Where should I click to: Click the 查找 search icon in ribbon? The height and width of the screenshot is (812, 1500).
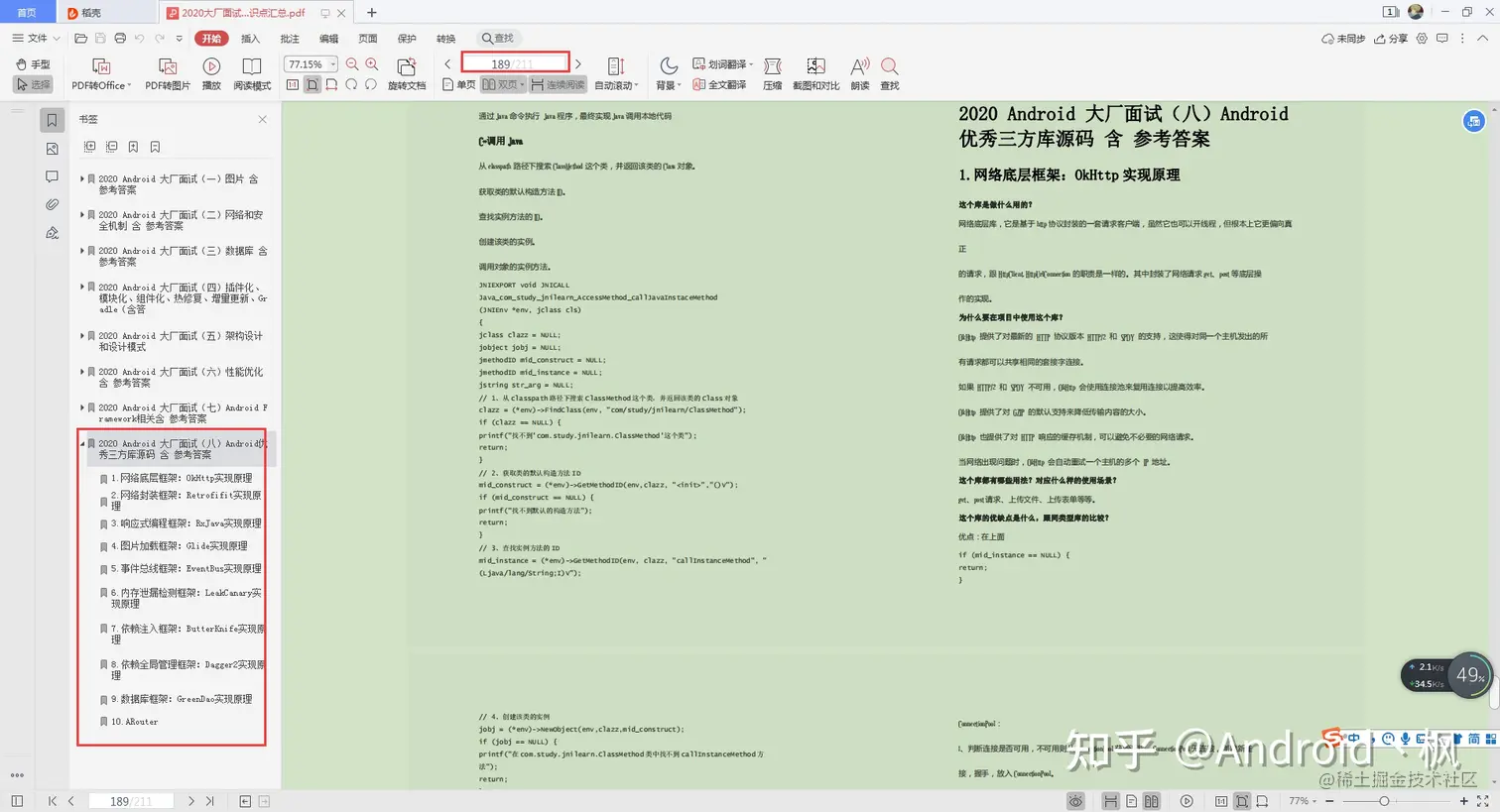point(890,74)
